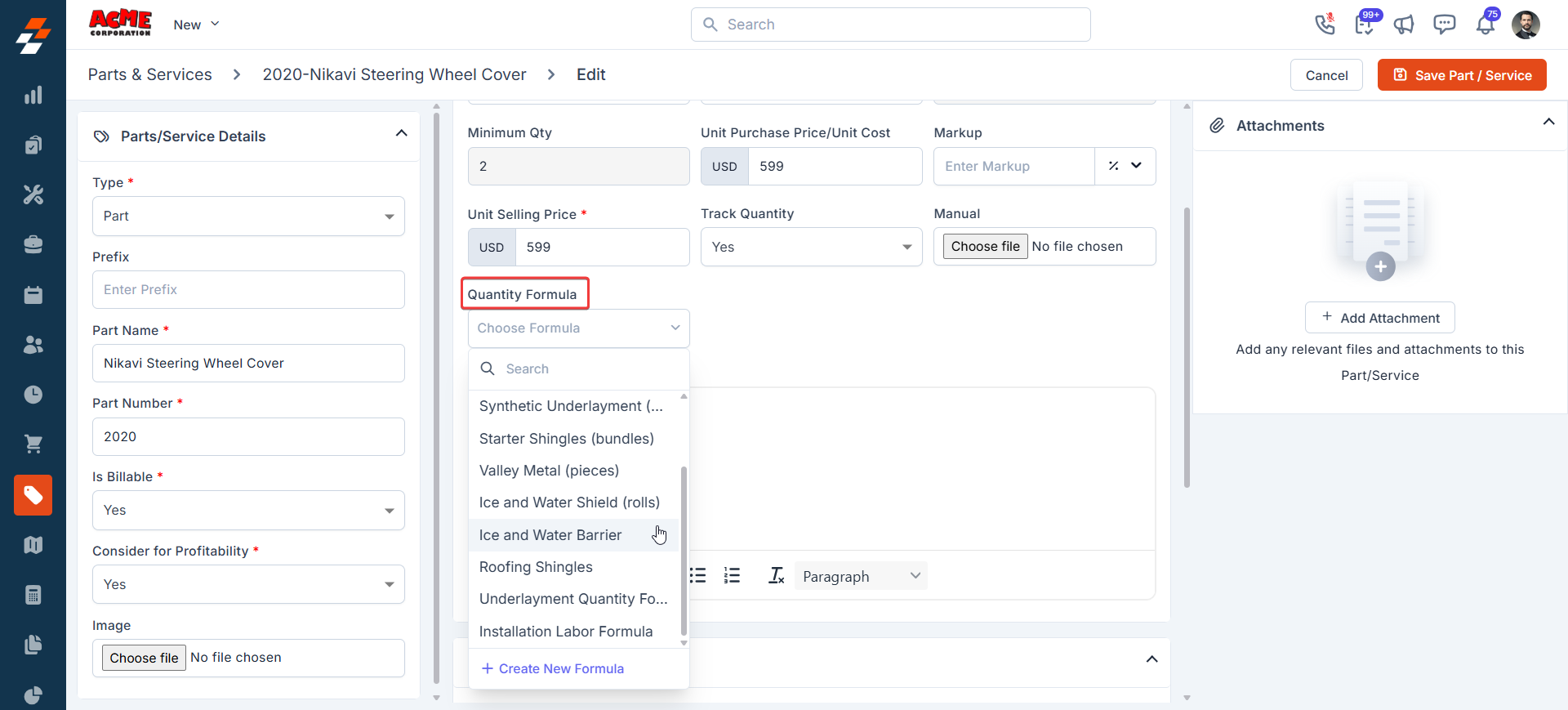Click Add Attachment button

1379,318
